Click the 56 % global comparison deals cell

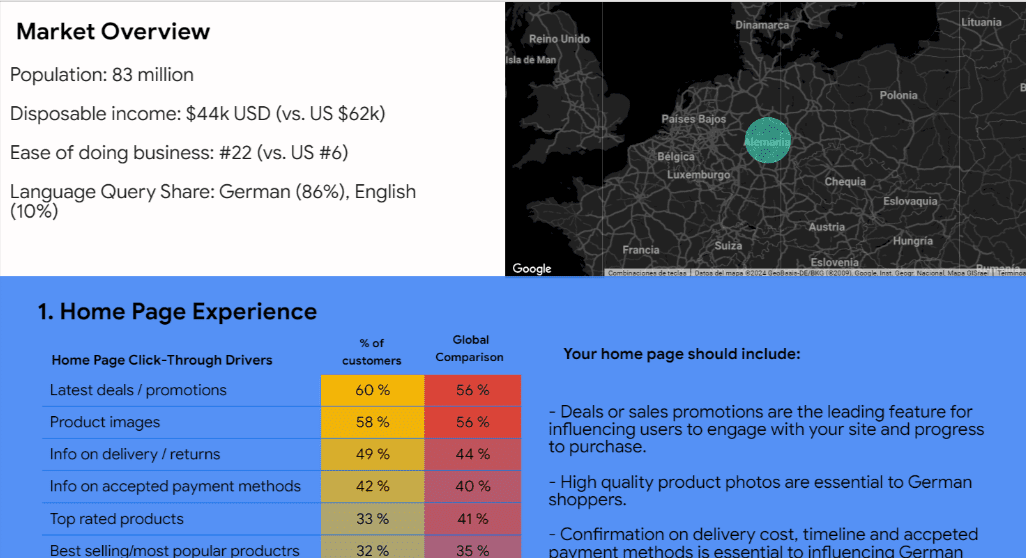click(x=472, y=391)
